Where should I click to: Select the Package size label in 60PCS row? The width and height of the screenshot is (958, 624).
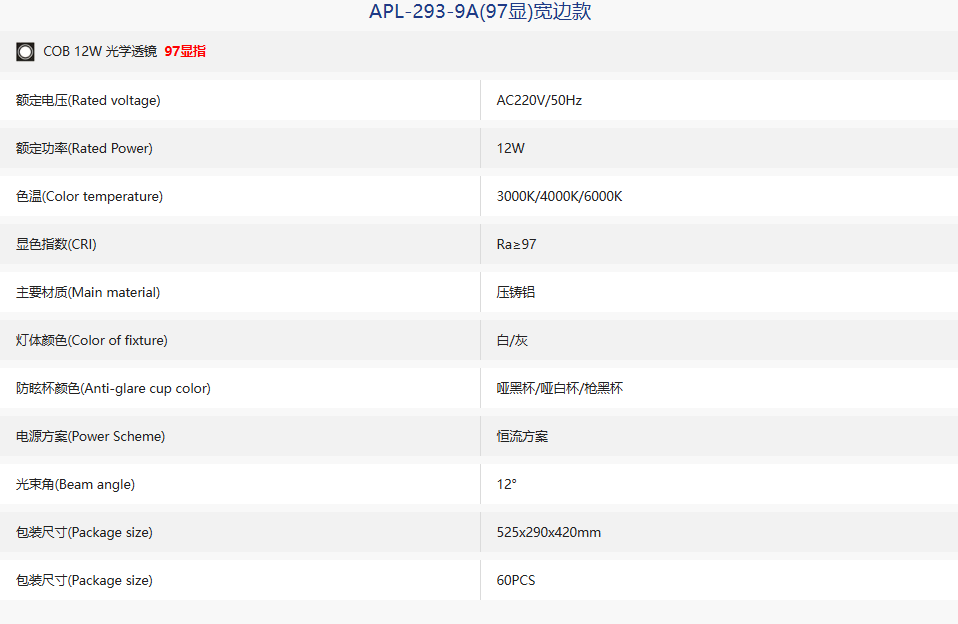pos(84,580)
